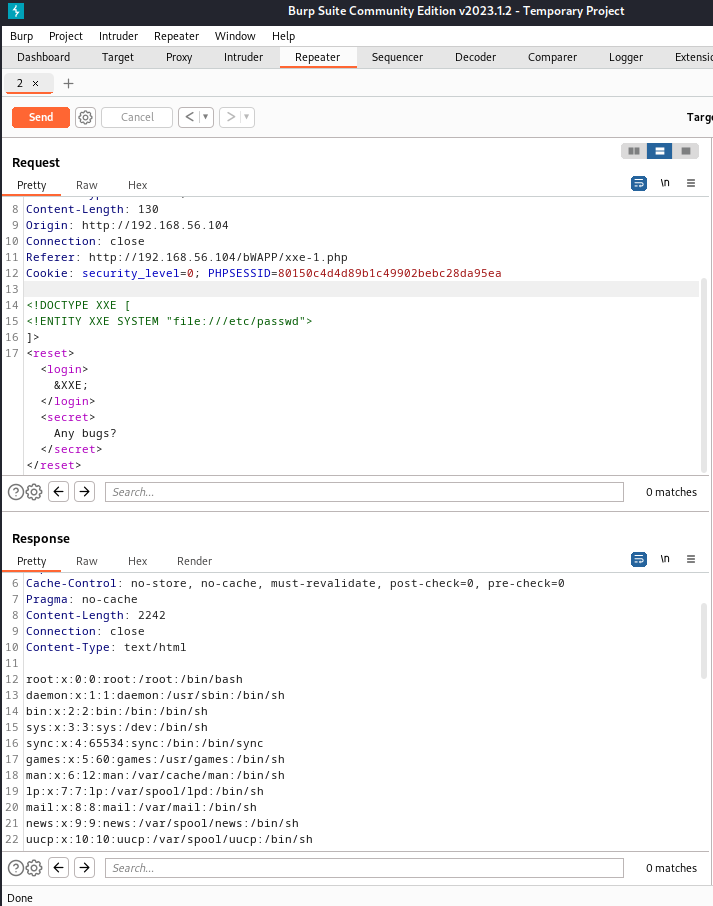The width and height of the screenshot is (713, 906).
Task: Switch to the Target tab
Action: coord(118,57)
